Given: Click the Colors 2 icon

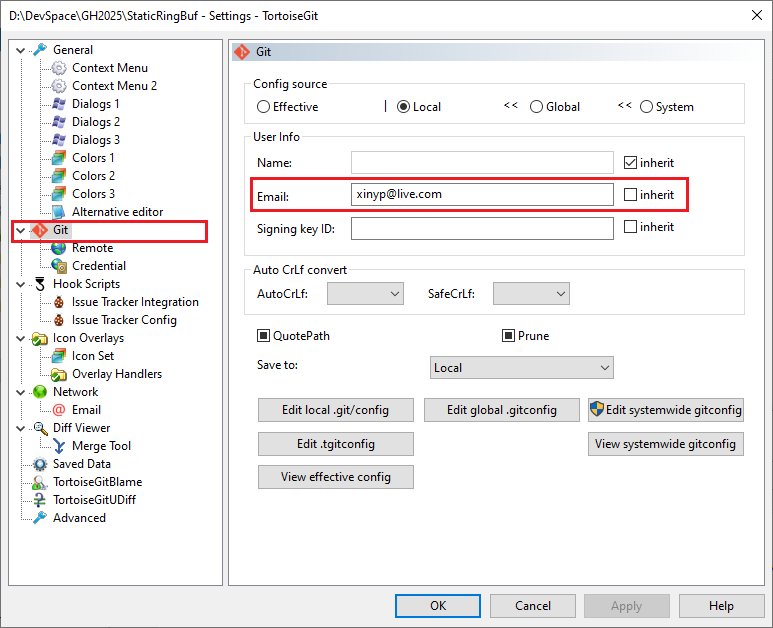Looking at the screenshot, I should [x=59, y=176].
